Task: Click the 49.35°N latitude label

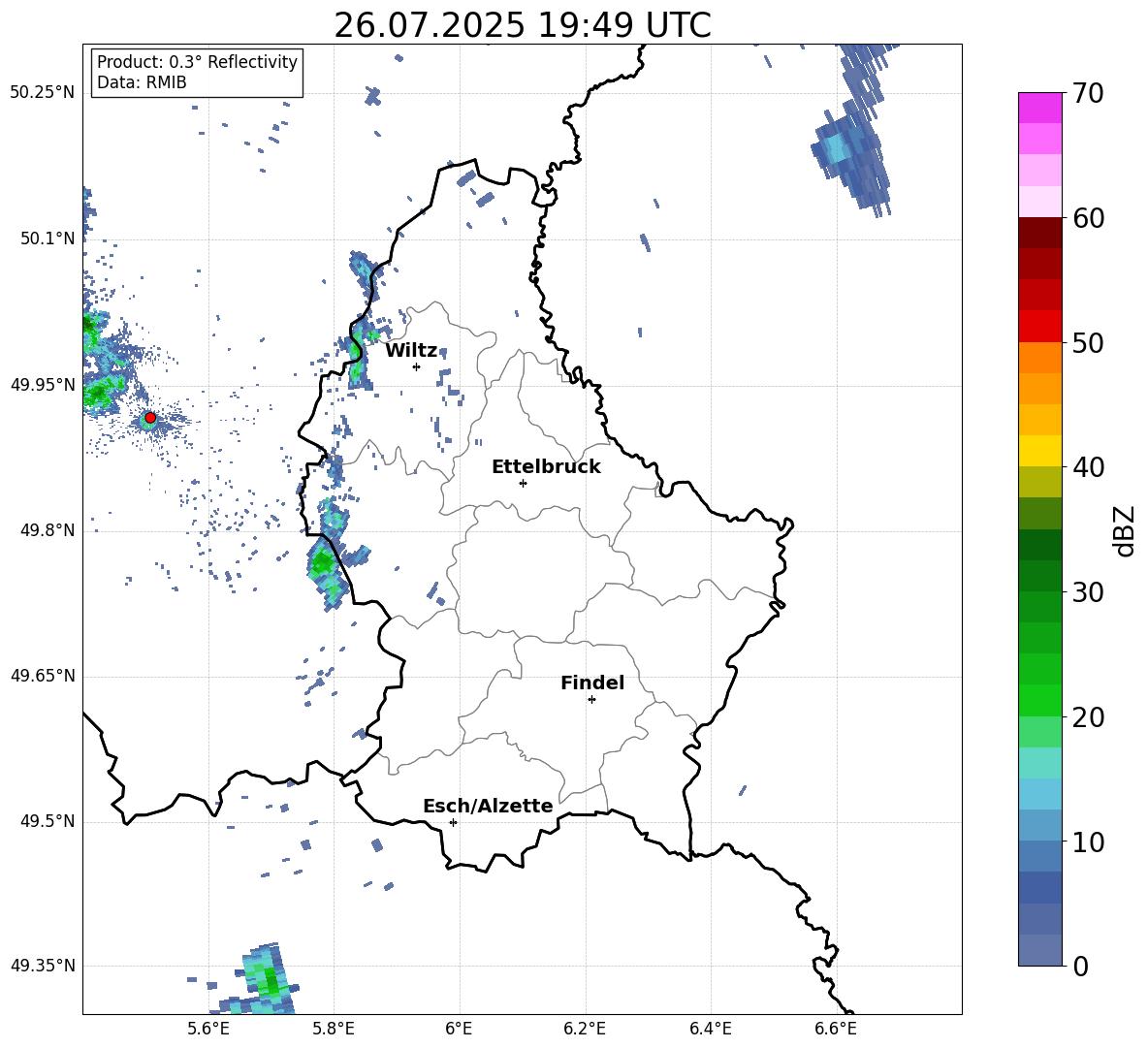Action: pos(43,966)
